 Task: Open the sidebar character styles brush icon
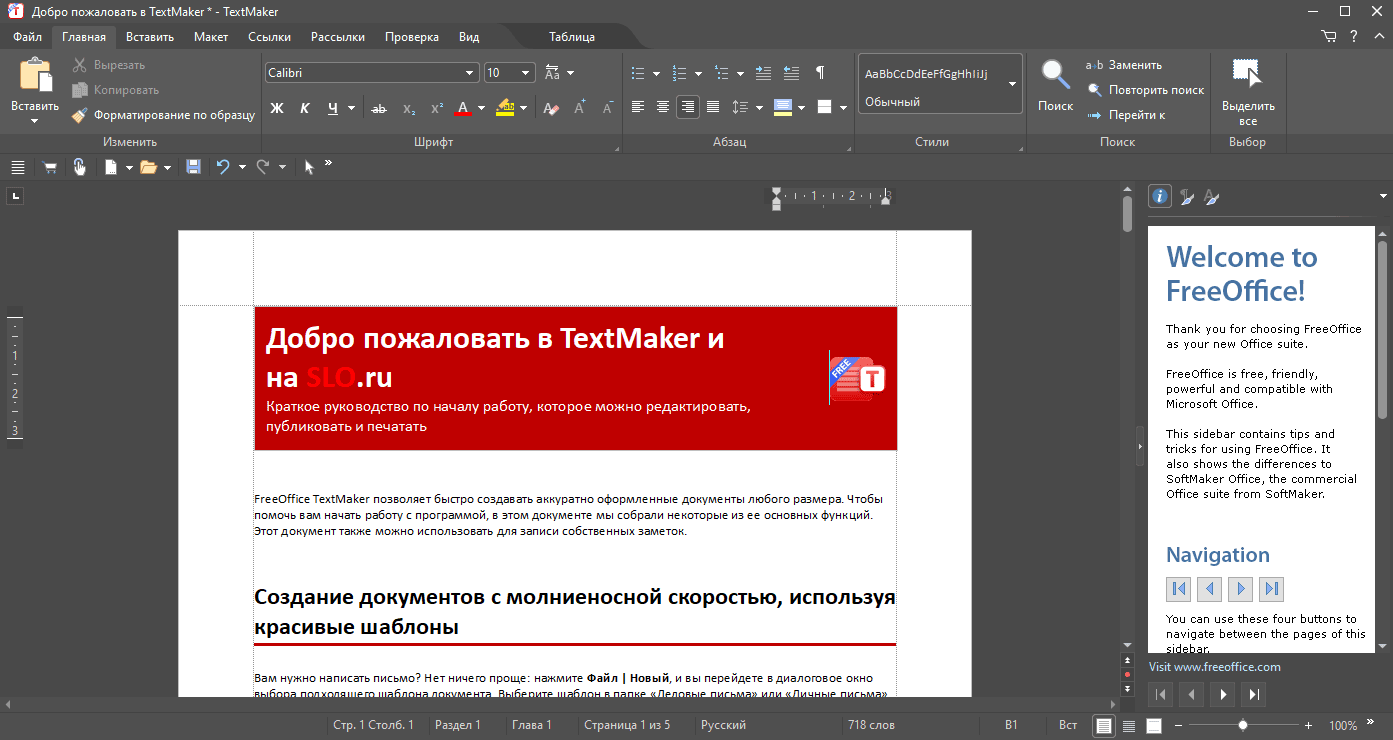[1211, 196]
